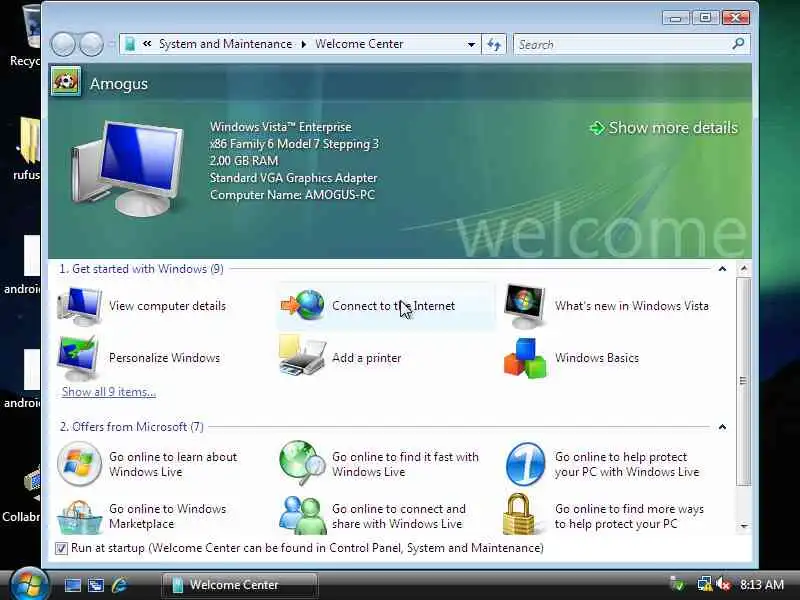Open the Start menu orb
Screen dimensions: 800x600
29,583
